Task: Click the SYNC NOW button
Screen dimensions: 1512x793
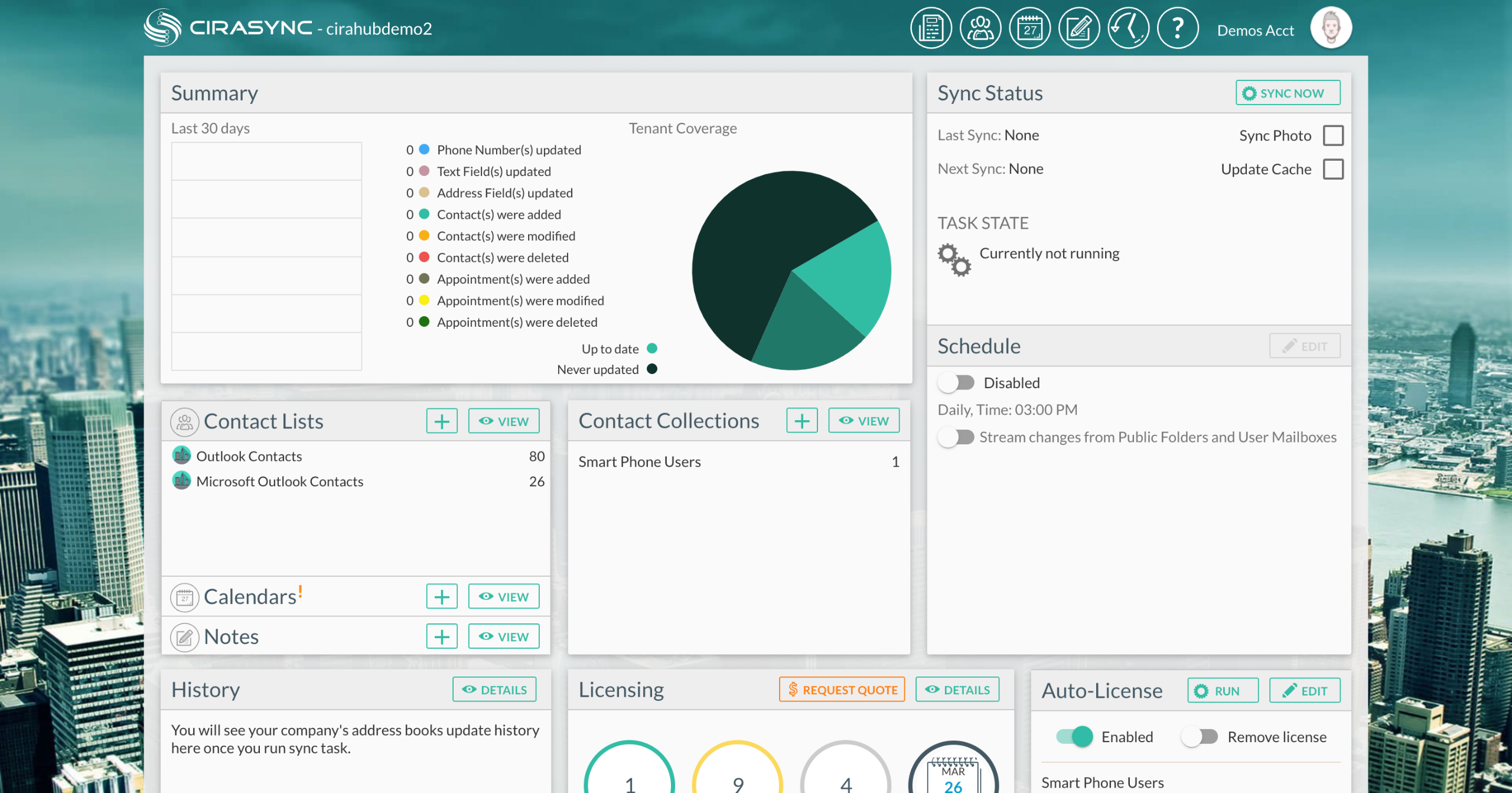Action: [1288, 93]
